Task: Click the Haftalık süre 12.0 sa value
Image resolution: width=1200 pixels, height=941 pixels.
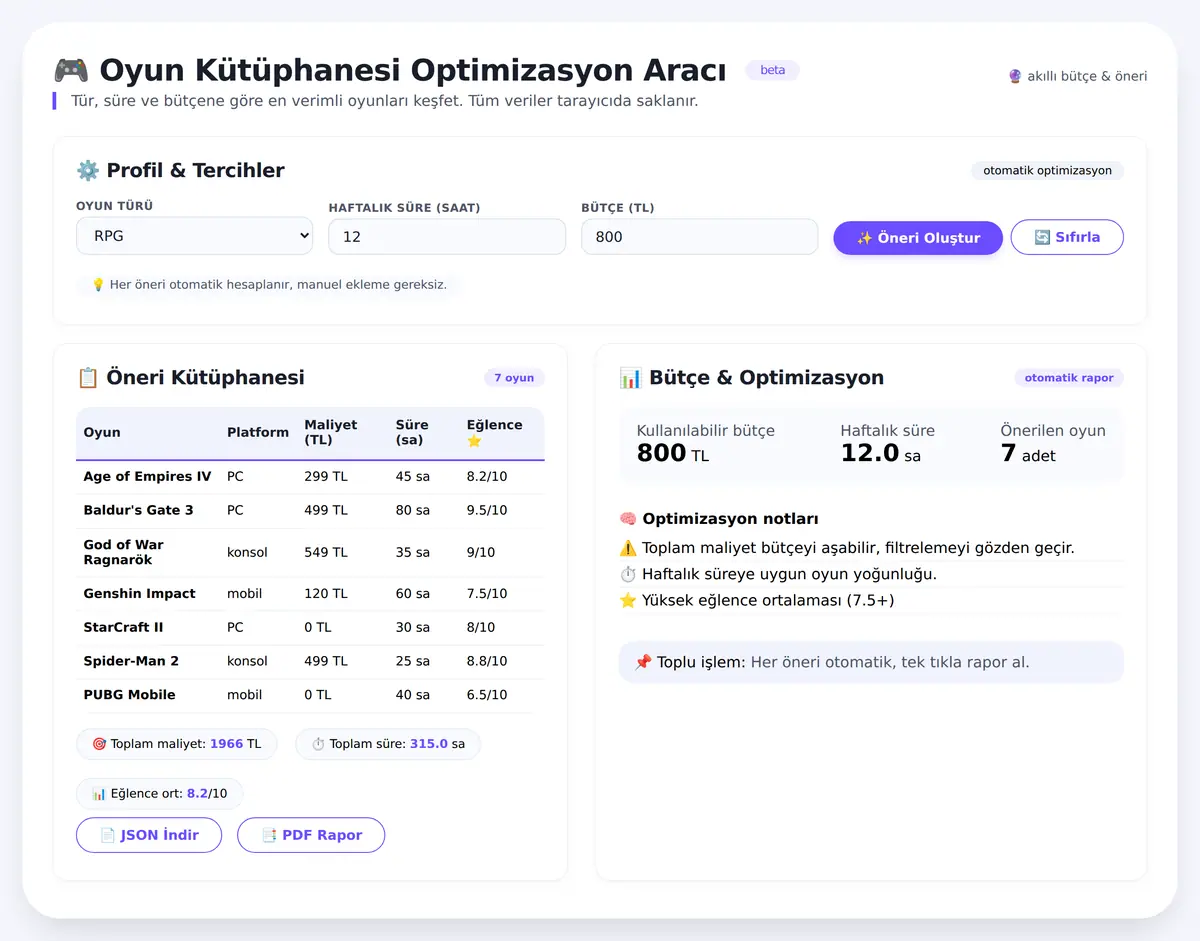Action: (x=880, y=454)
